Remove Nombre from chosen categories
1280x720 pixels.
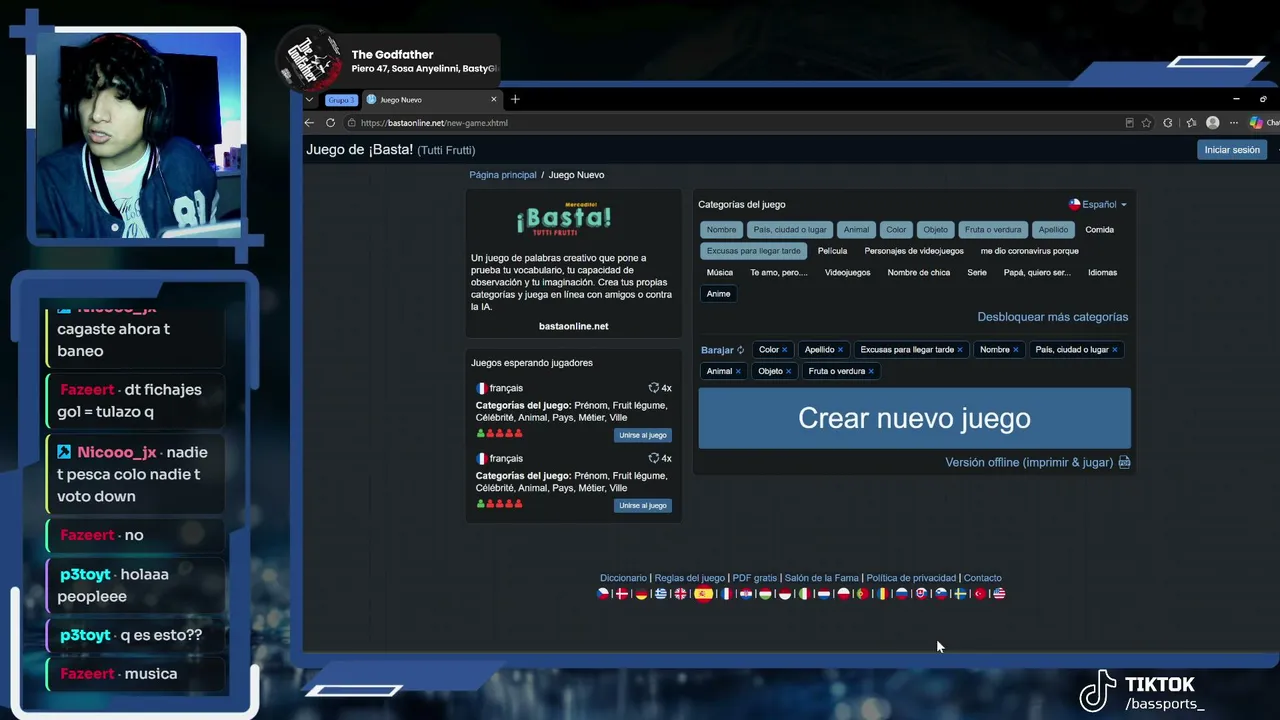click(1015, 350)
